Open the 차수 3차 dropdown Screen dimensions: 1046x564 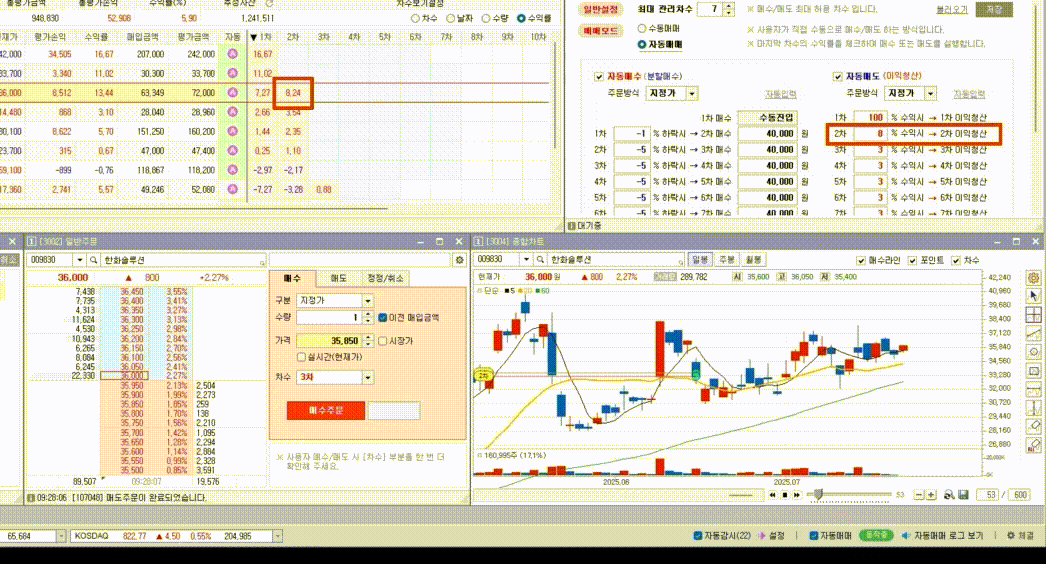click(x=367, y=378)
